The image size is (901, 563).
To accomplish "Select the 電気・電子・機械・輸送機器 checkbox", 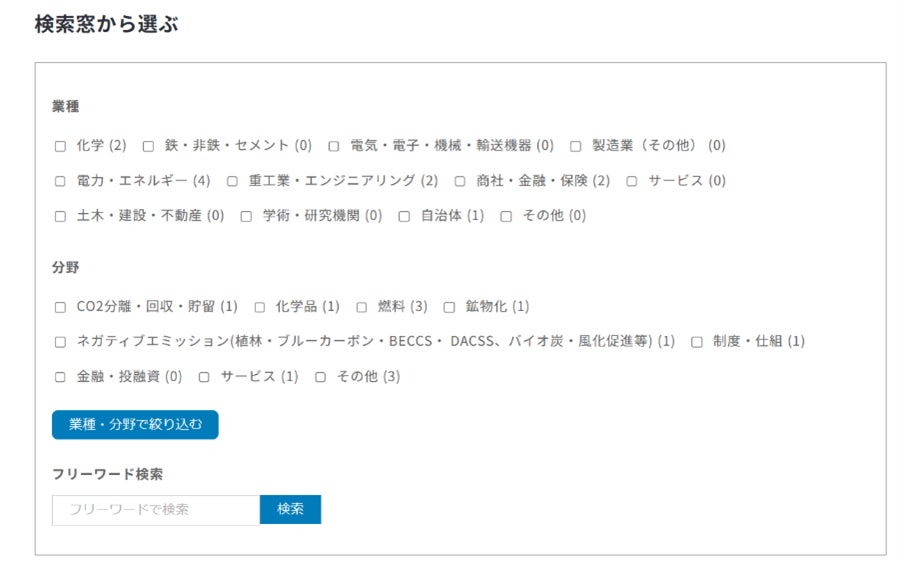I will tap(334, 146).
